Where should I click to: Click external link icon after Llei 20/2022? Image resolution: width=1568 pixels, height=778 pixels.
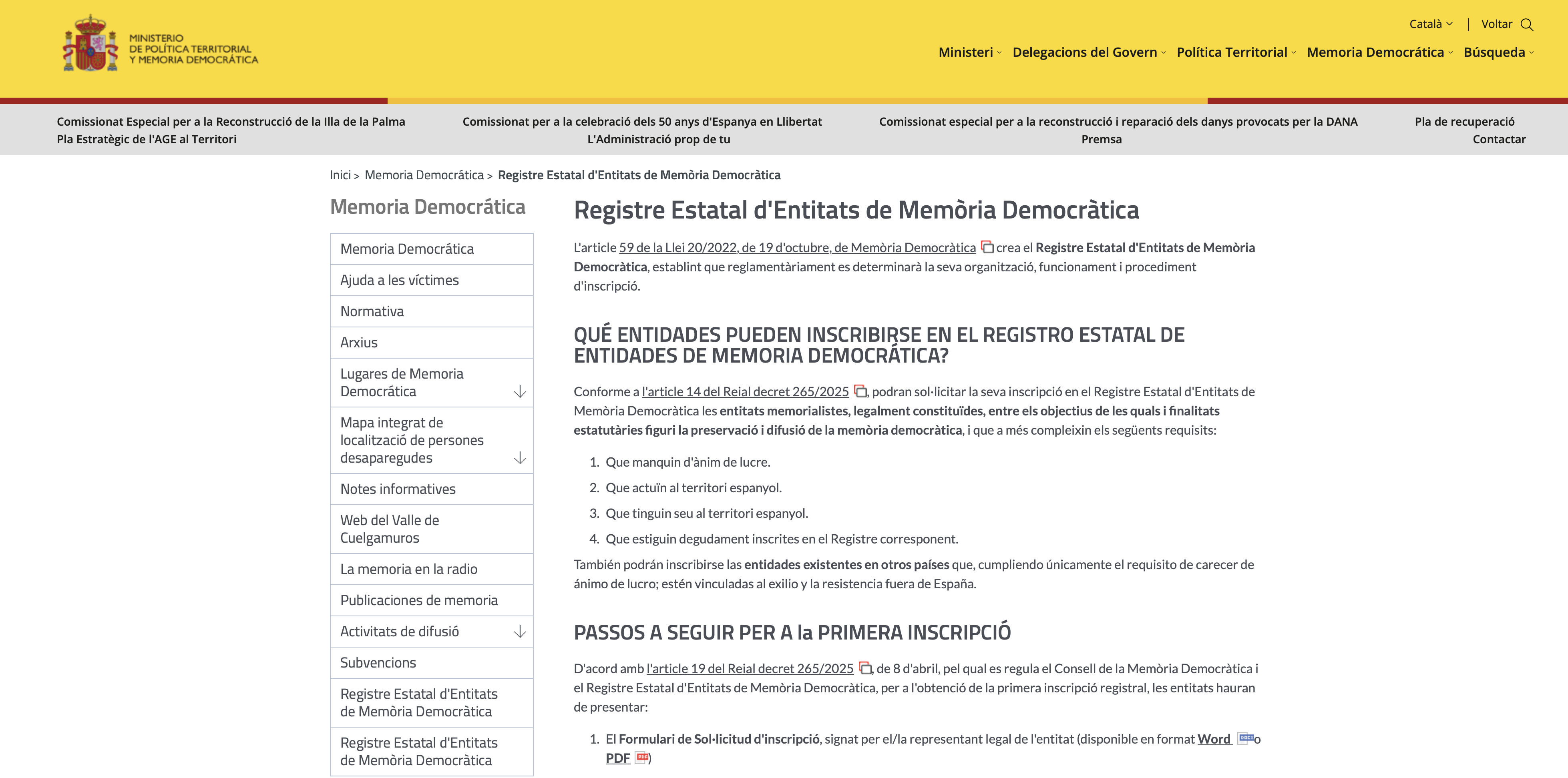987,248
